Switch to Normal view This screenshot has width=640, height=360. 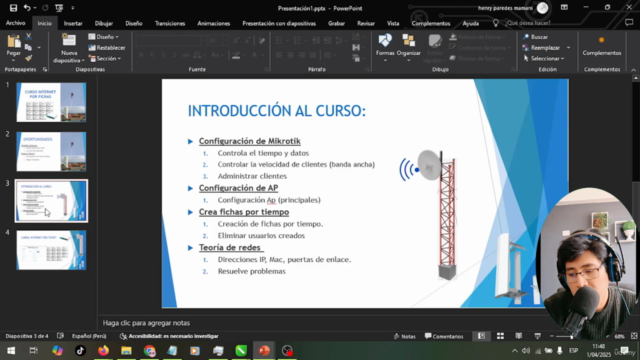pos(482,336)
